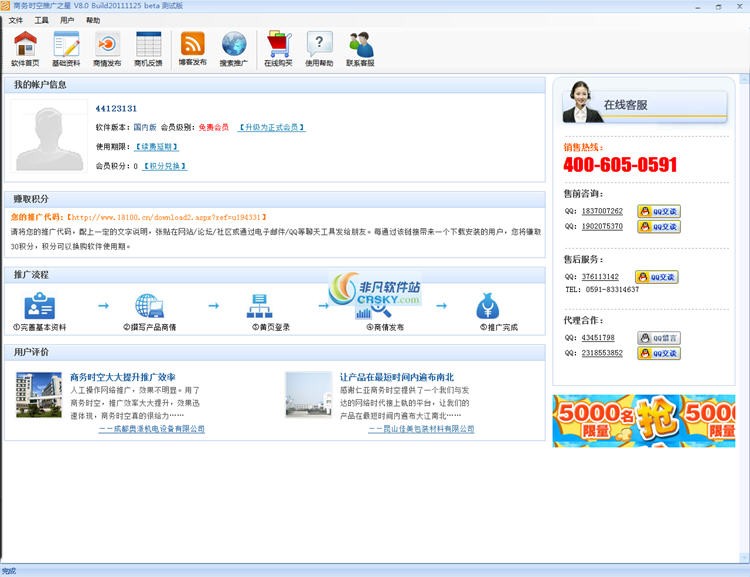This screenshot has height=577, width=750.
Task: Click QQ number 1837007262
Action: click(x=602, y=211)
